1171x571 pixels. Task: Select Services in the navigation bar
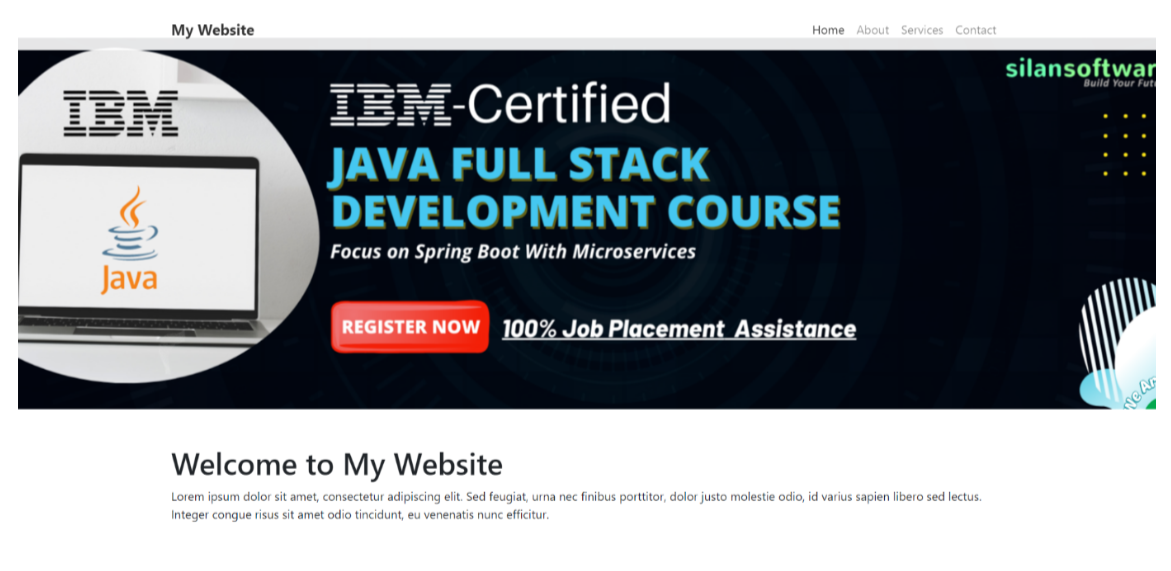tap(922, 30)
